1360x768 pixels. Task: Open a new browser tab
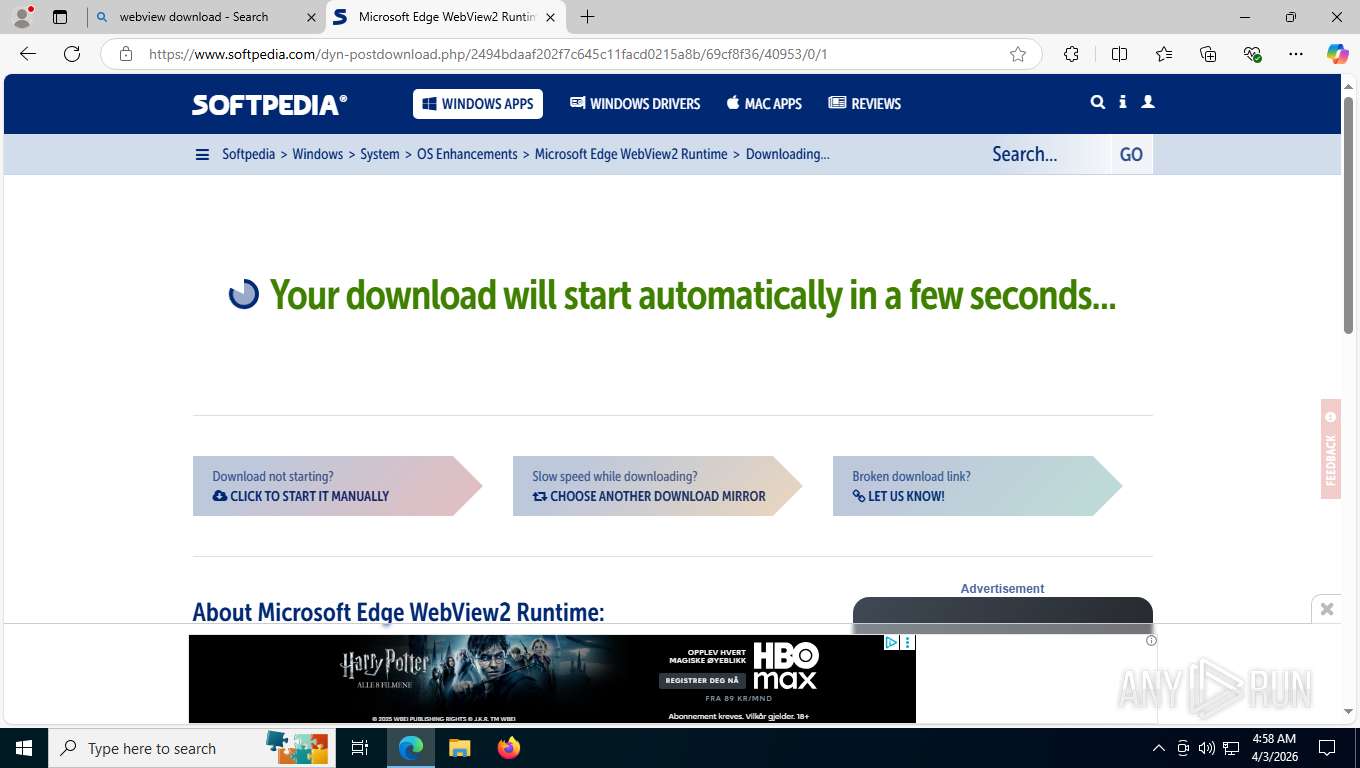click(587, 17)
